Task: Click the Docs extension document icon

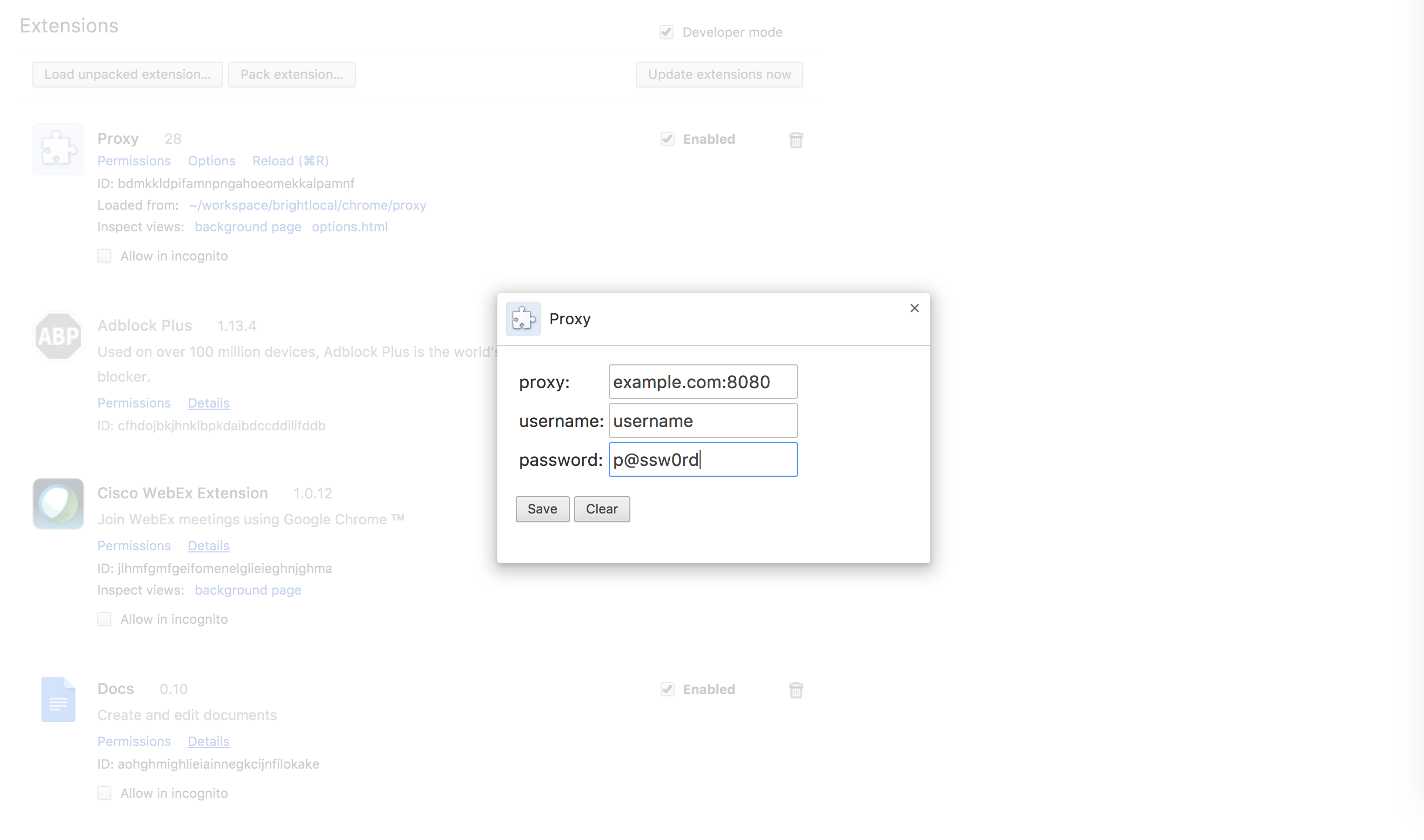Action: coord(58,699)
